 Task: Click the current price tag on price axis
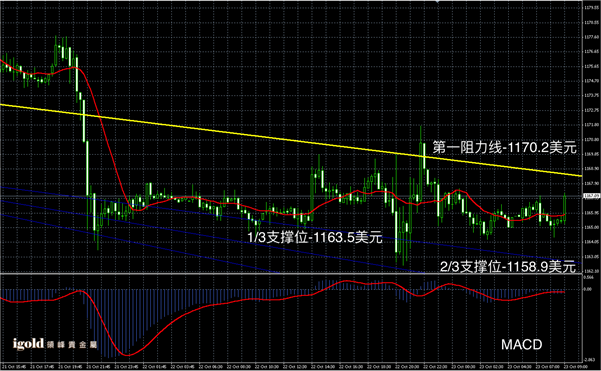click(x=591, y=196)
